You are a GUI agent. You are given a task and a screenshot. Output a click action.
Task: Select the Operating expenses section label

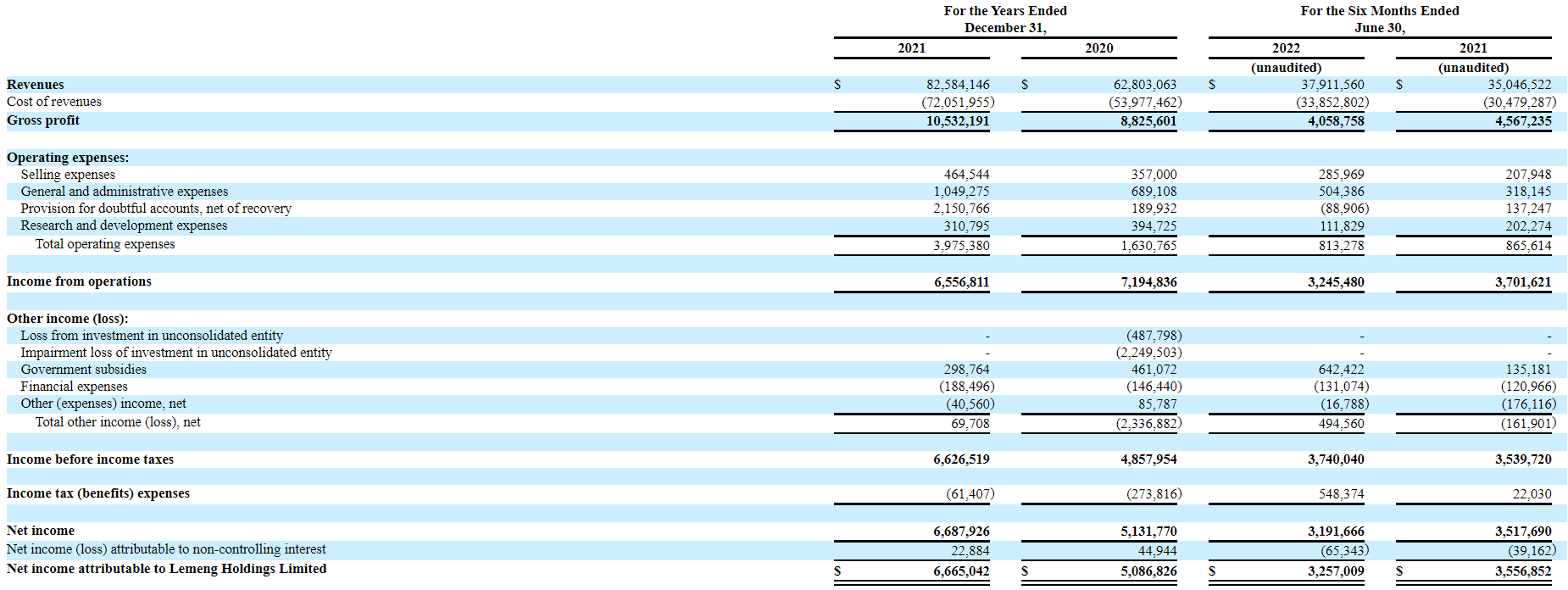point(68,158)
